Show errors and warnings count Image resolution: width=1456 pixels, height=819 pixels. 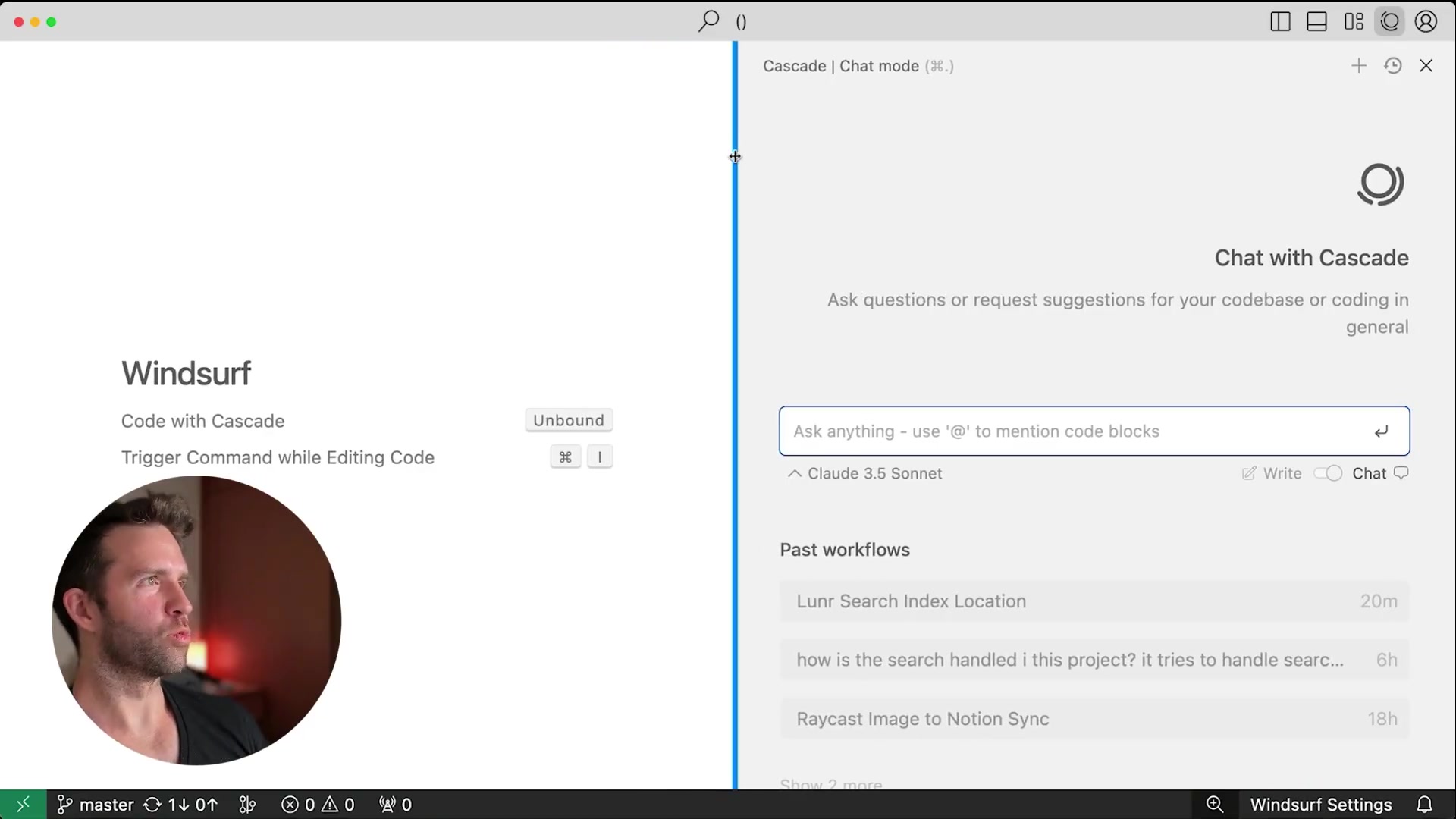[318, 805]
